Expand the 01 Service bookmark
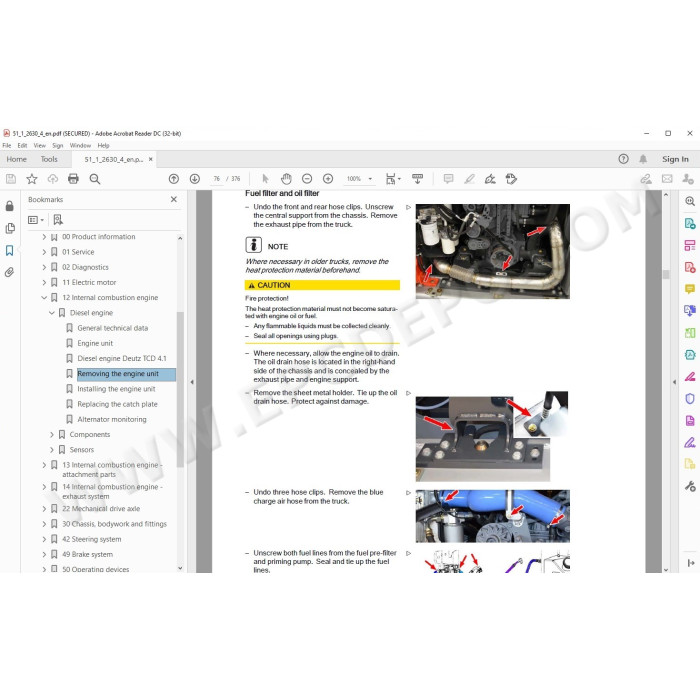Viewport: 700px width, 700px height. tap(44, 252)
